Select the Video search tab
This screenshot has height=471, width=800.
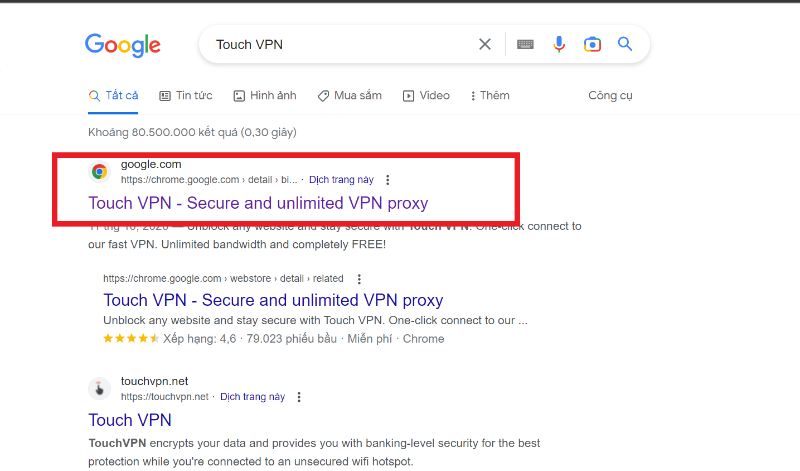pos(426,96)
